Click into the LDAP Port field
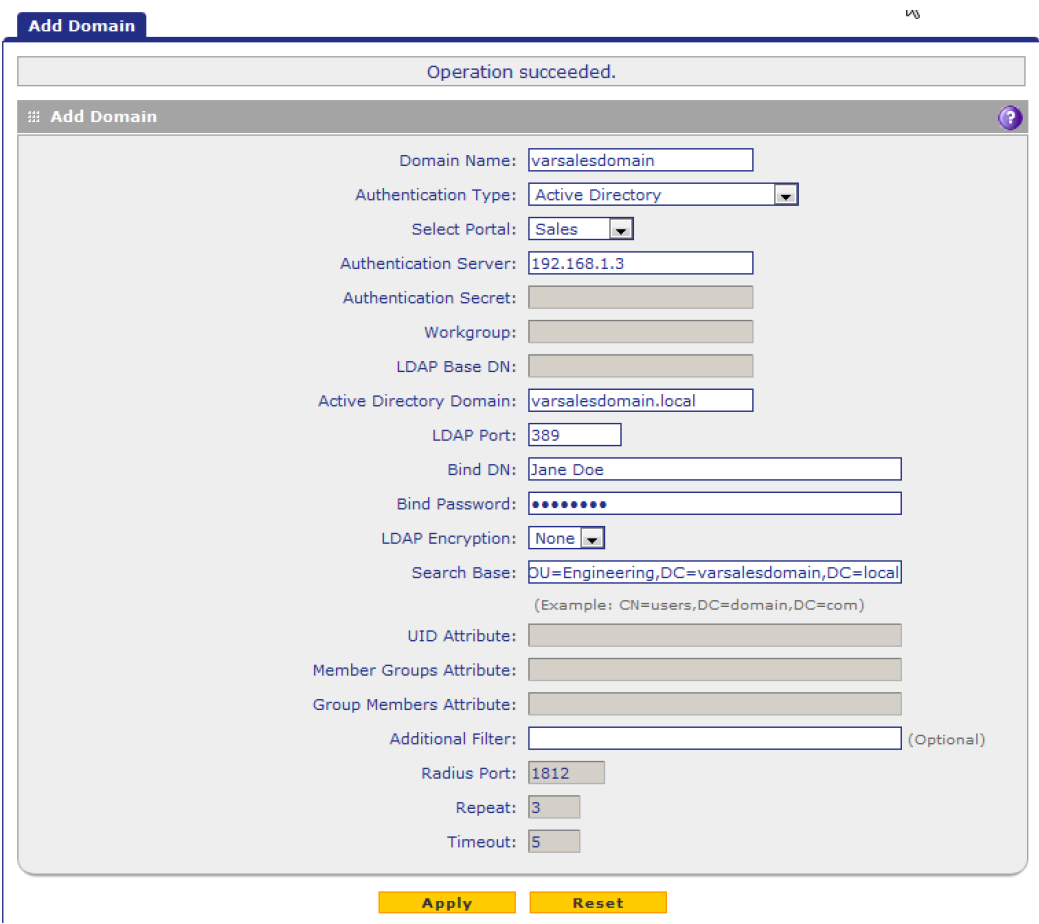The image size is (1039, 924). point(574,435)
